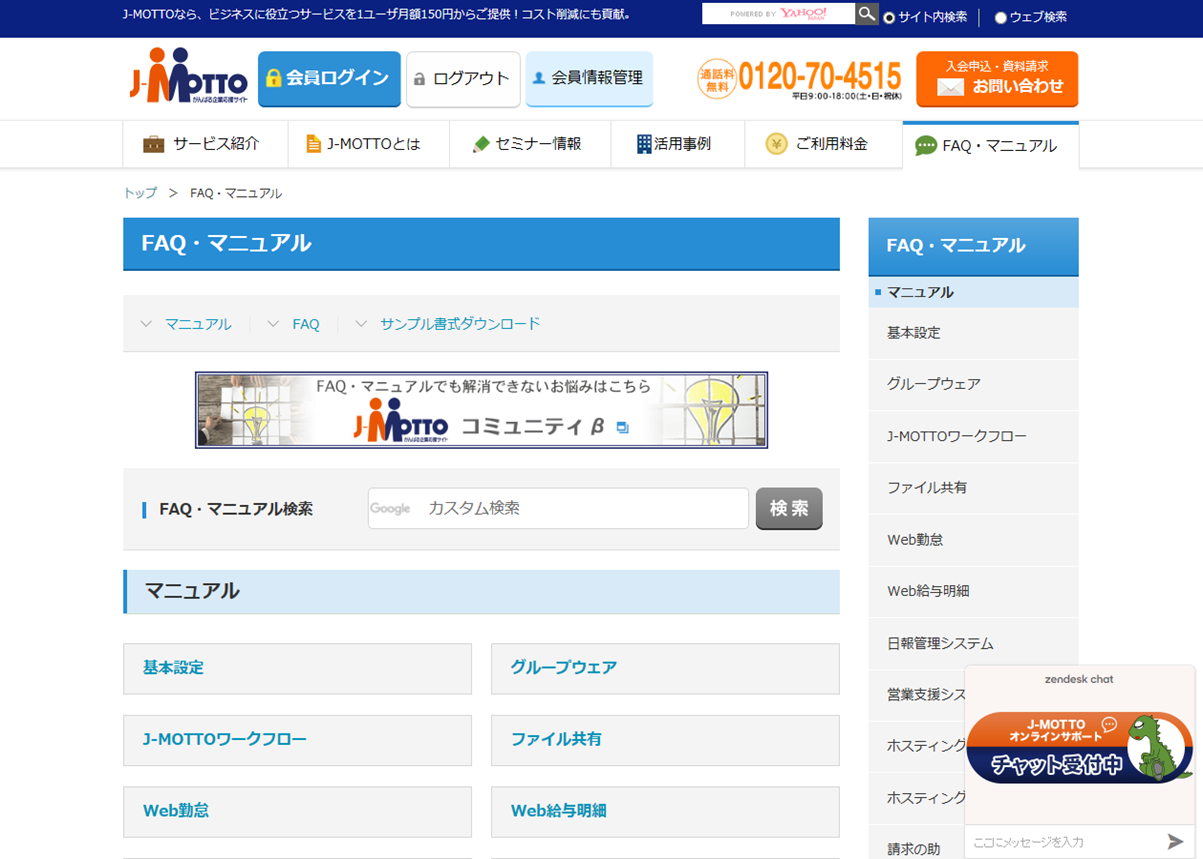The width and height of the screenshot is (1203, 859).
Task: Click the Yahoo search input field
Action: pyautogui.click(x=778, y=14)
